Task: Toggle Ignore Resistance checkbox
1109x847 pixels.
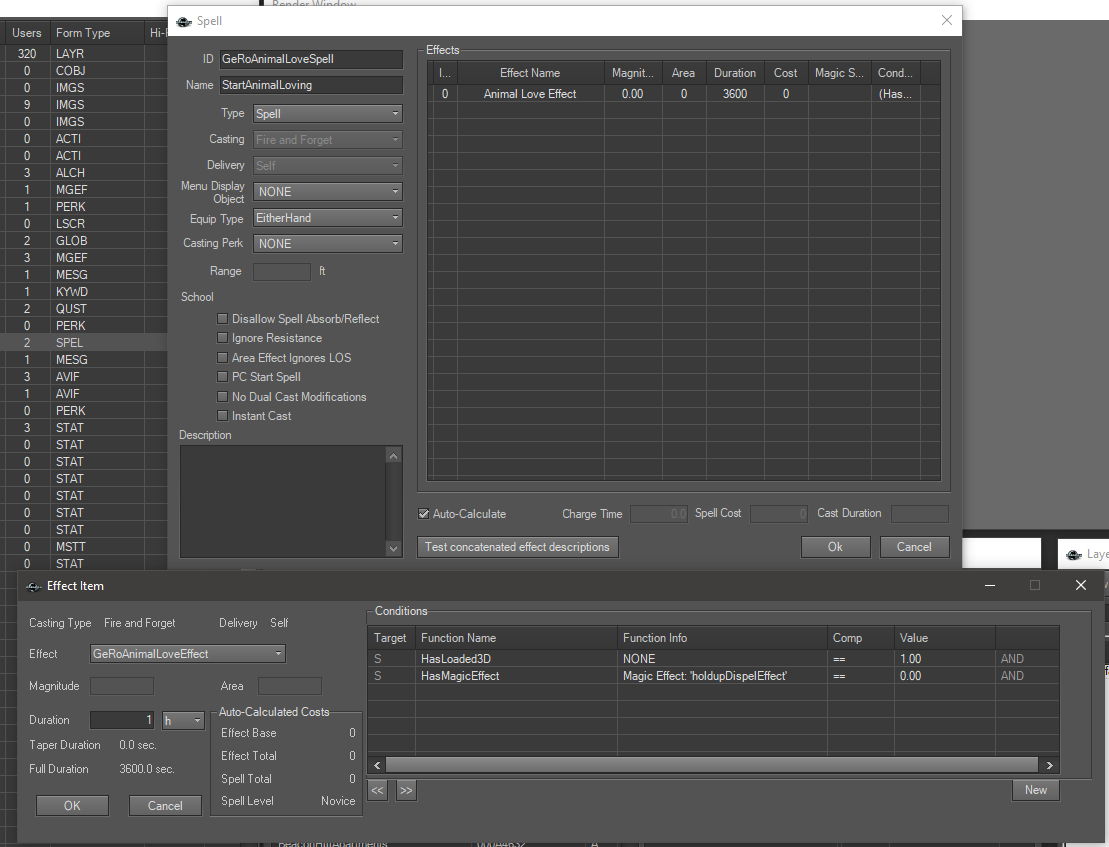Action: (x=223, y=338)
